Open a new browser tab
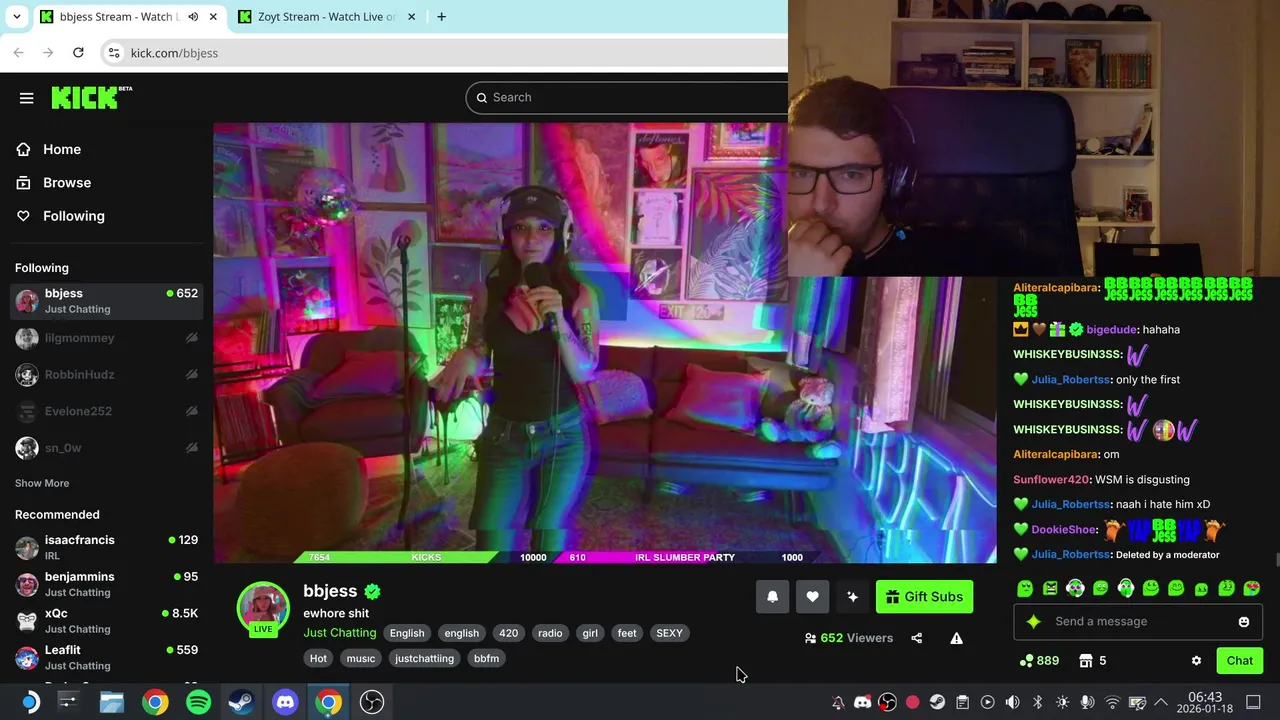This screenshot has width=1280, height=720. click(441, 17)
